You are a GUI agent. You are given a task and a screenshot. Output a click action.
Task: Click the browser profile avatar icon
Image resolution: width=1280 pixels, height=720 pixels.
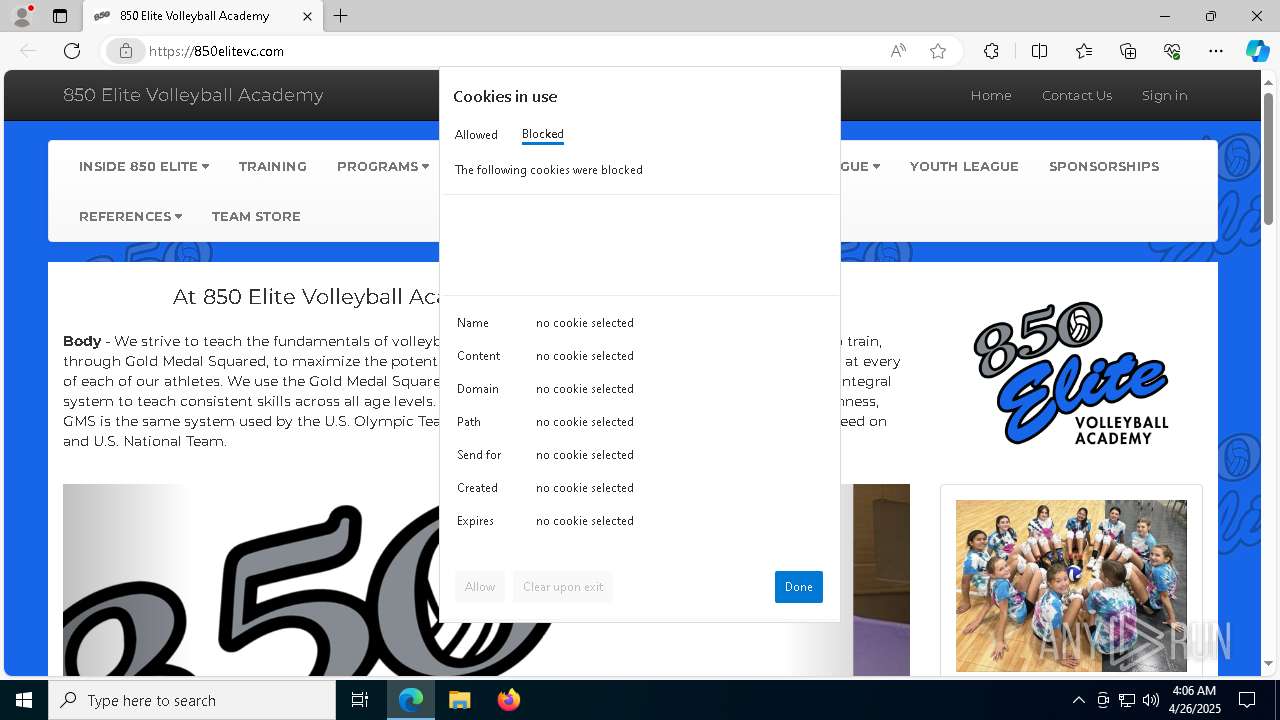22,16
